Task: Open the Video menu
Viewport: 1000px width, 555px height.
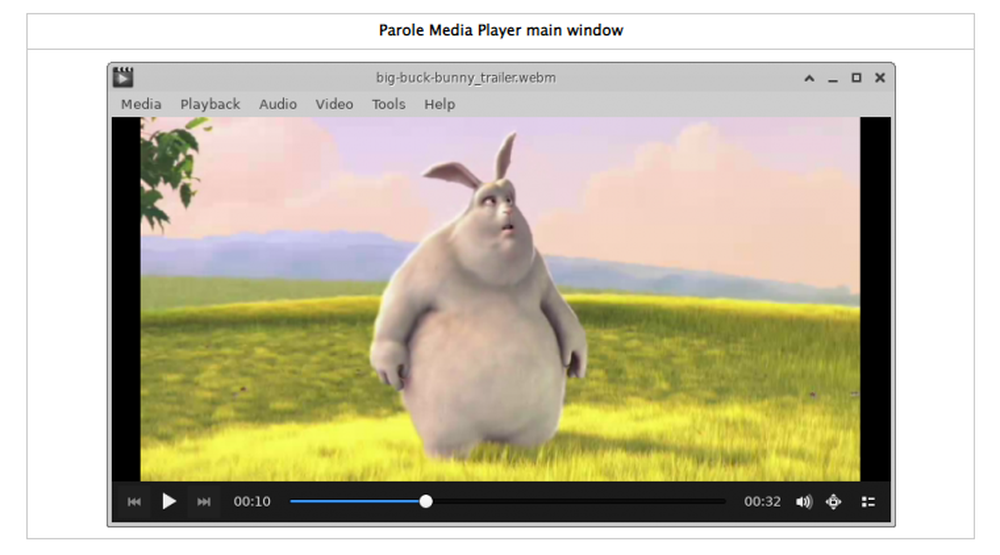Action: (334, 104)
